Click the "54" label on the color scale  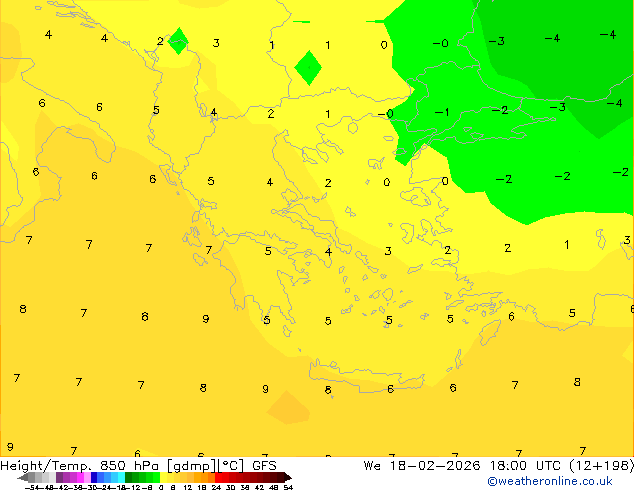click(x=288, y=487)
